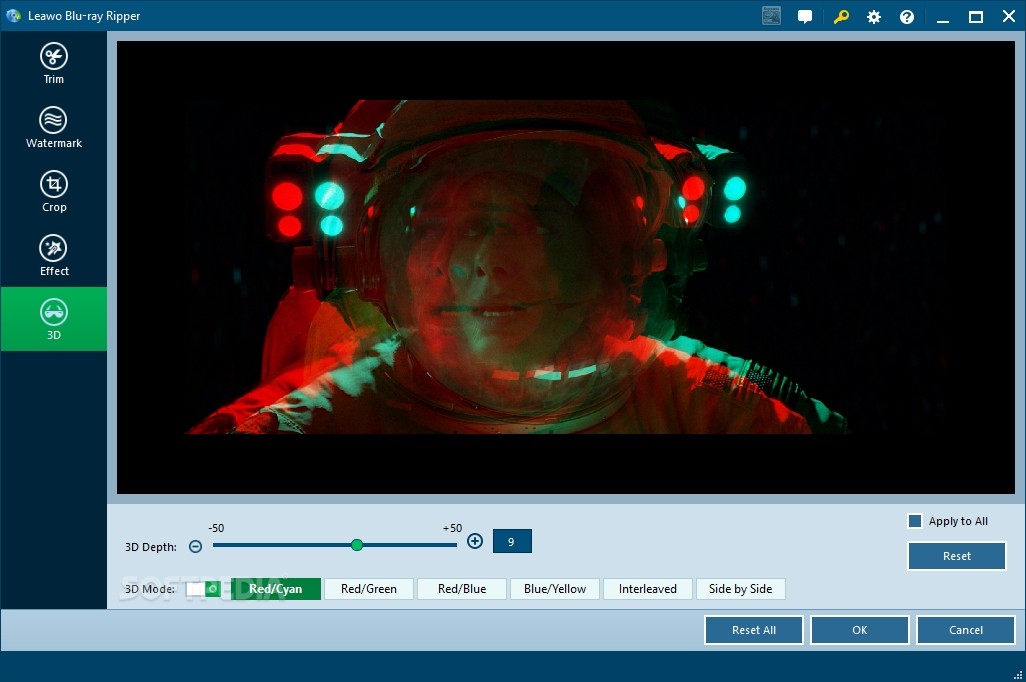Click the screenshot icon in title bar

coord(771,16)
